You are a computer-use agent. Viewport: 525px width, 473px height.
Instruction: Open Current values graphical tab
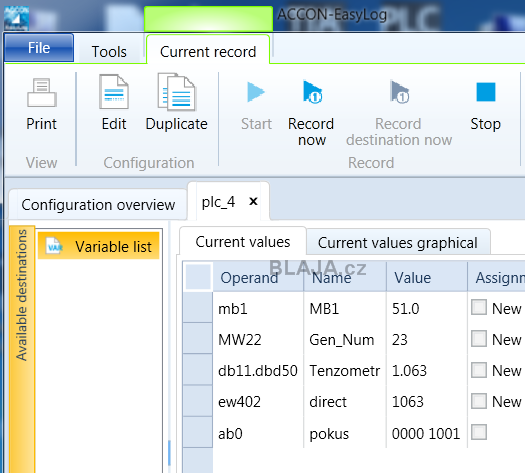coord(398,243)
